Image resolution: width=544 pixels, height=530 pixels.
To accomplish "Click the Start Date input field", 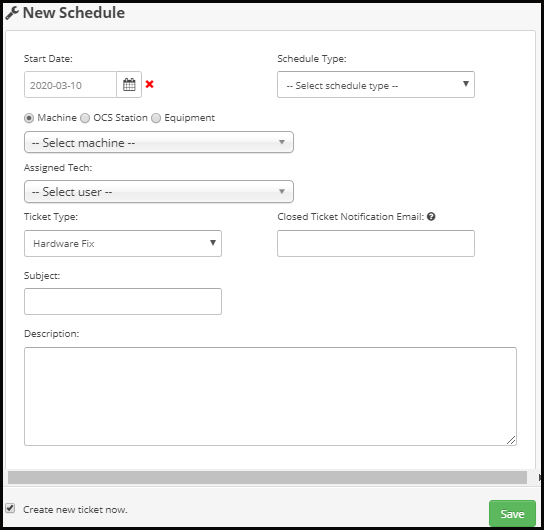I will pyautogui.click(x=70, y=85).
